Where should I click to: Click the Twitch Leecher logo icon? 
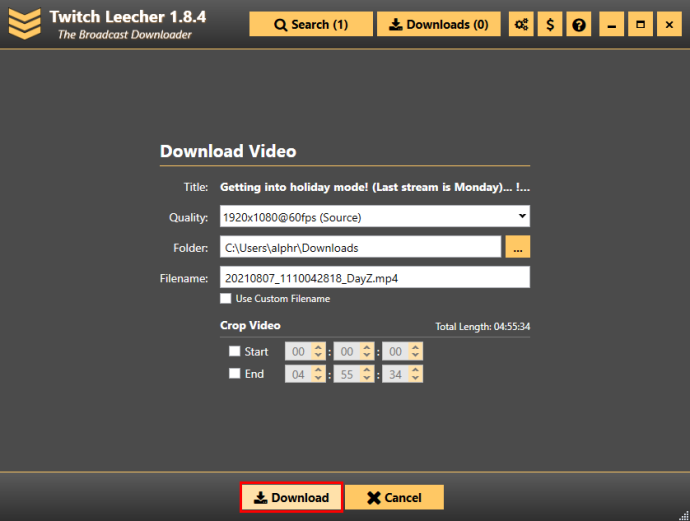pyautogui.click(x=25, y=24)
